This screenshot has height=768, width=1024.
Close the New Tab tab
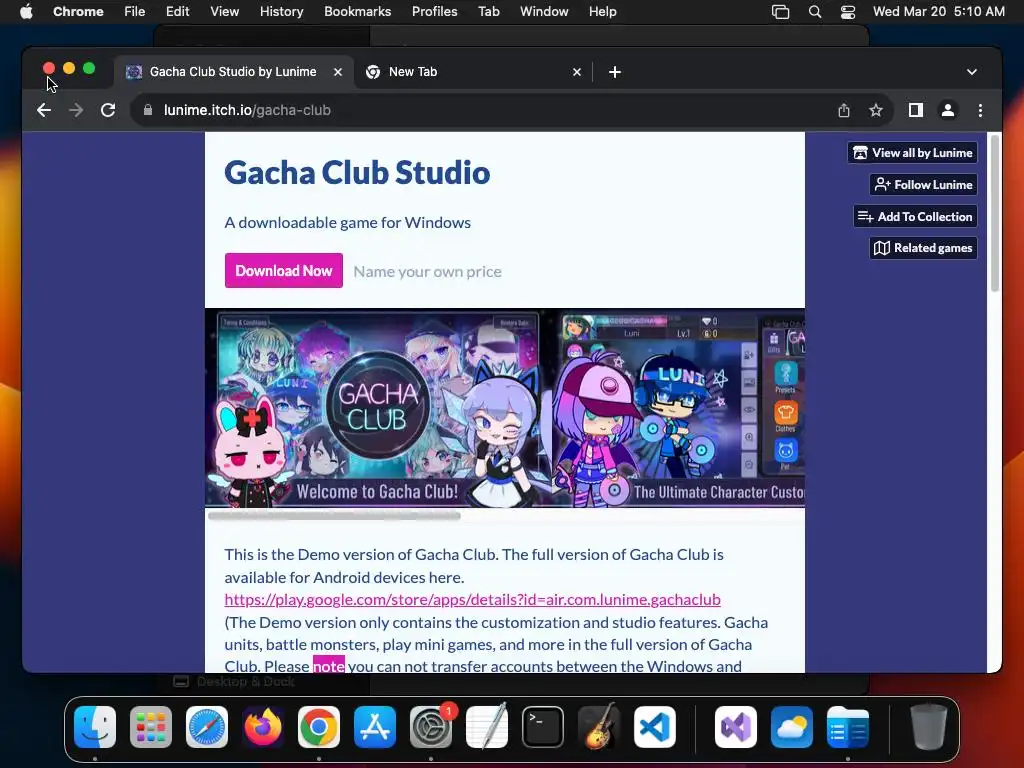[x=577, y=72]
